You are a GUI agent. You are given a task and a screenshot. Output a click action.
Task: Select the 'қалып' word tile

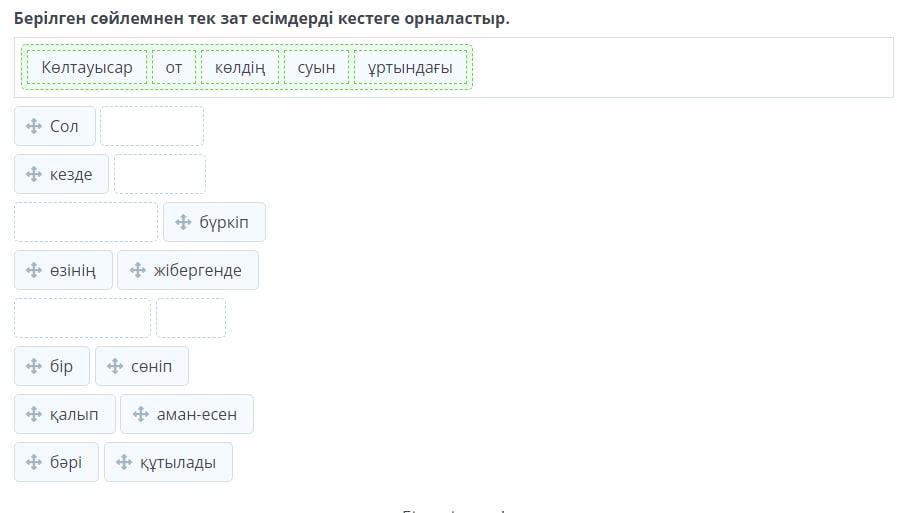[65, 414]
